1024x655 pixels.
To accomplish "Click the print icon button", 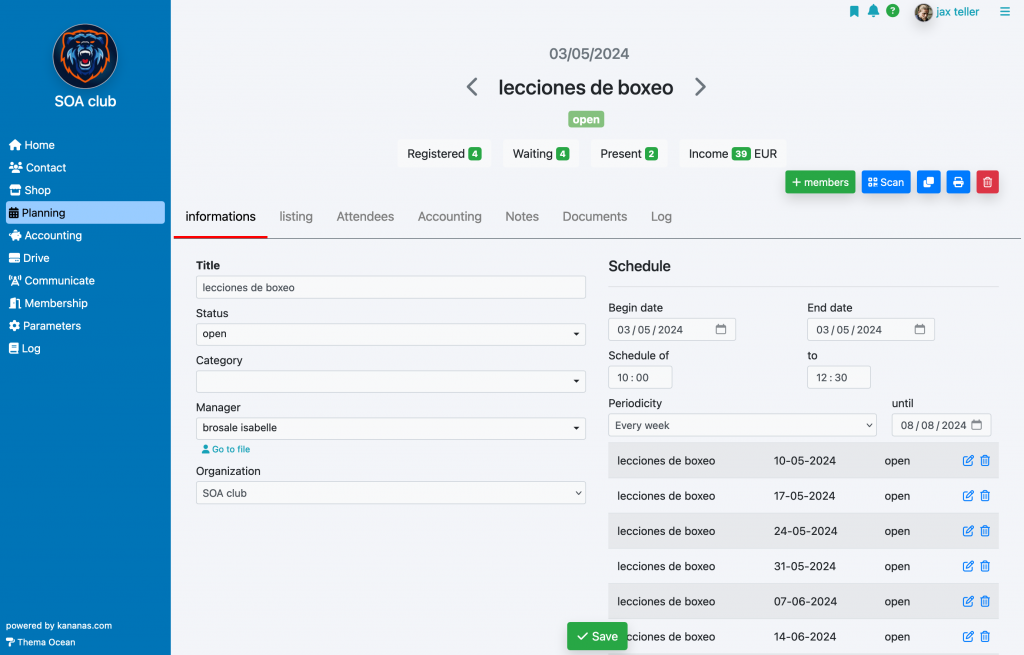I will tap(958, 182).
